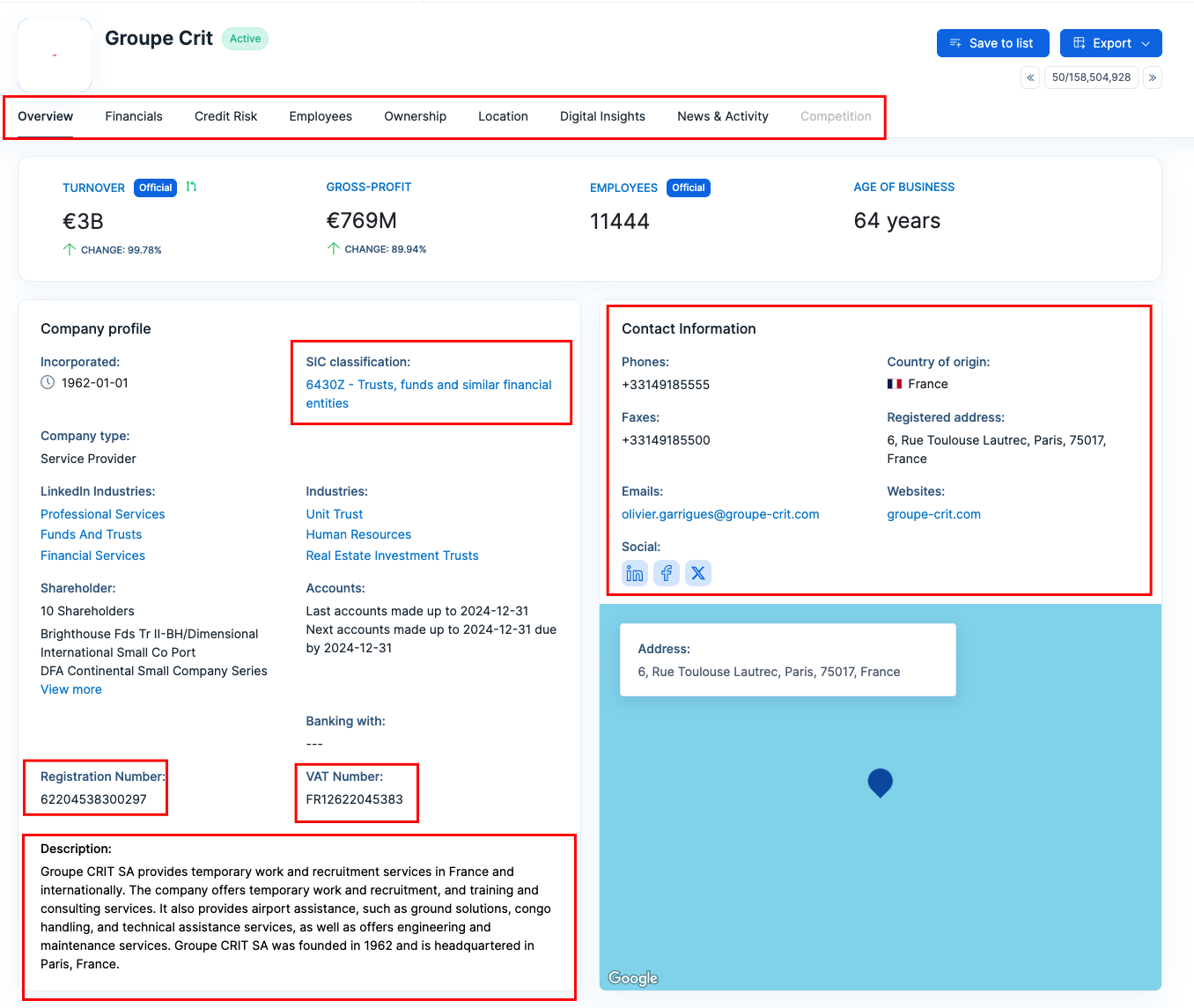Click the 64 years age value
This screenshot has height=1008, width=1194.
click(897, 220)
